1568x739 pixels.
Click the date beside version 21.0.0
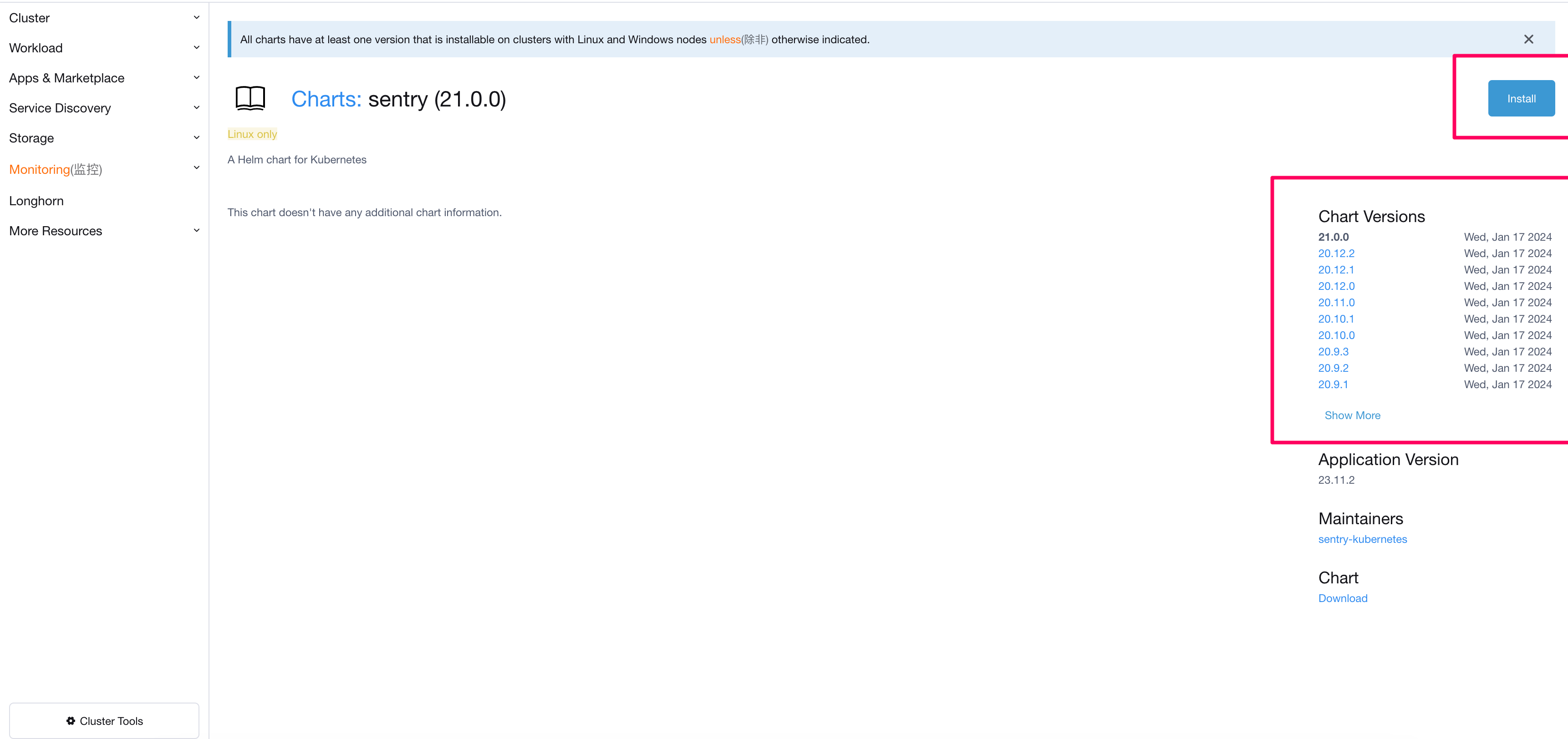pyautogui.click(x=1508, y=237)
